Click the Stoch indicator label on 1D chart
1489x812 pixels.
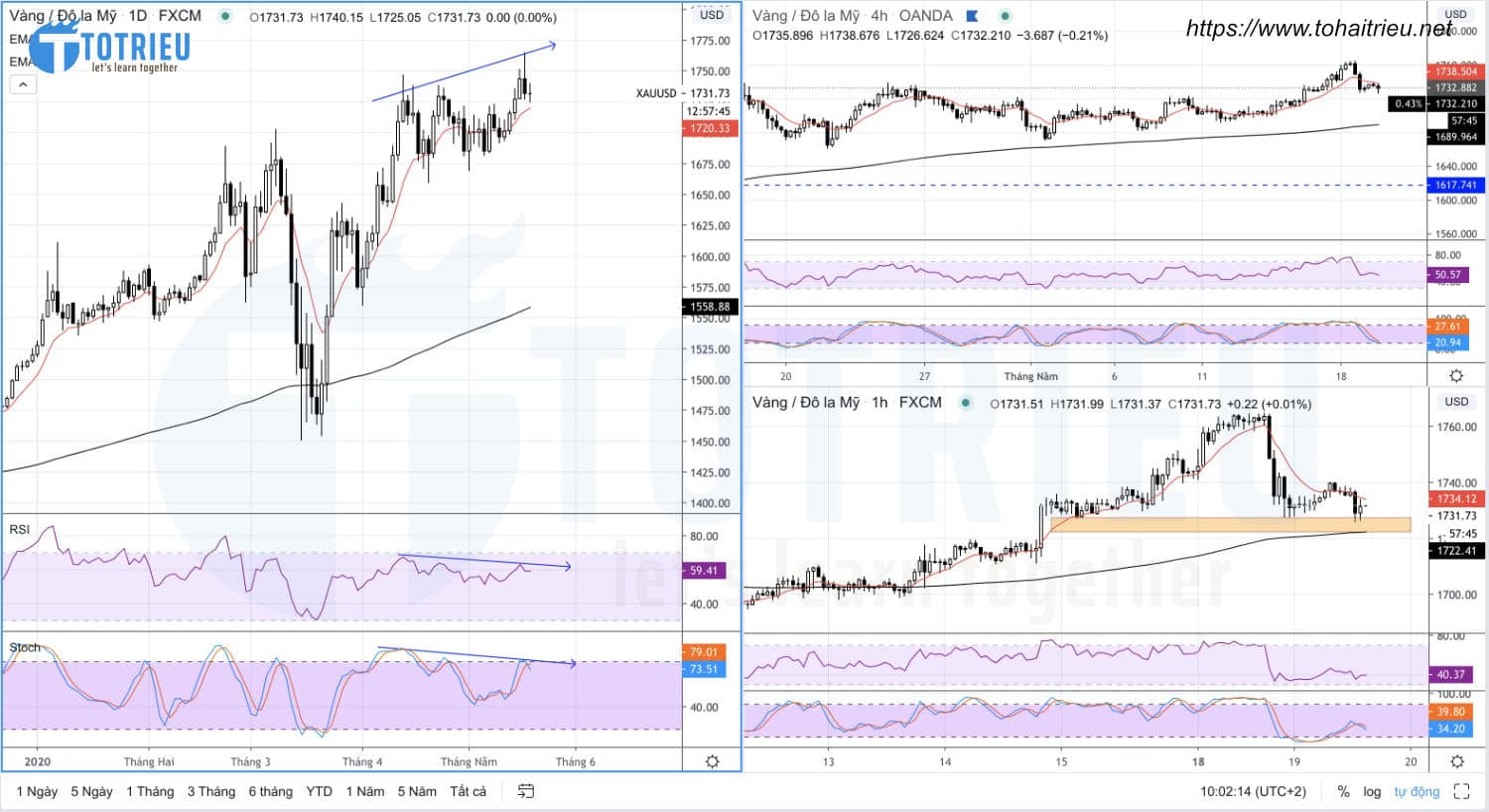(25, 647)
